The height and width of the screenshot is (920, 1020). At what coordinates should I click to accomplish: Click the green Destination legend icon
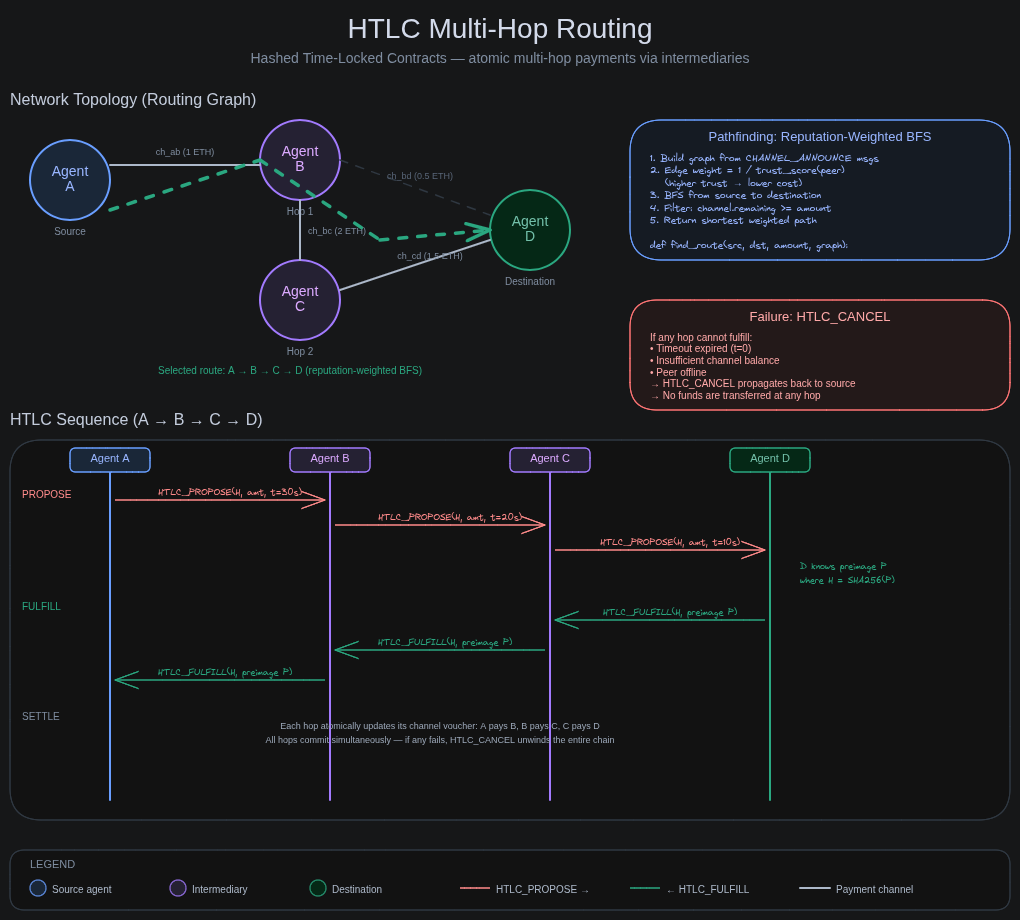click(x=317, y=888)
